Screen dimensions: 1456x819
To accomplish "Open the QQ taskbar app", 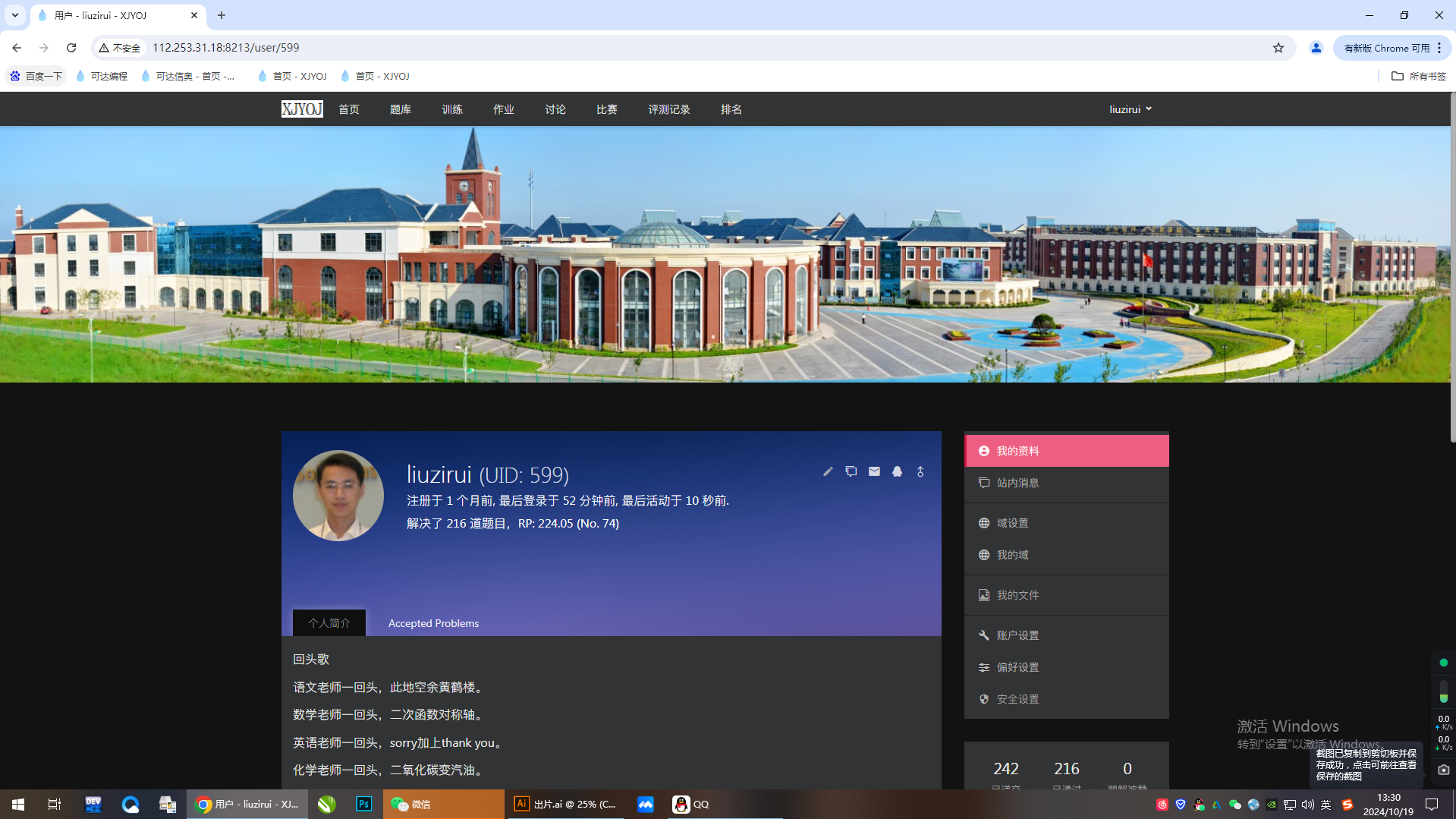I will (x=691, y=804).
